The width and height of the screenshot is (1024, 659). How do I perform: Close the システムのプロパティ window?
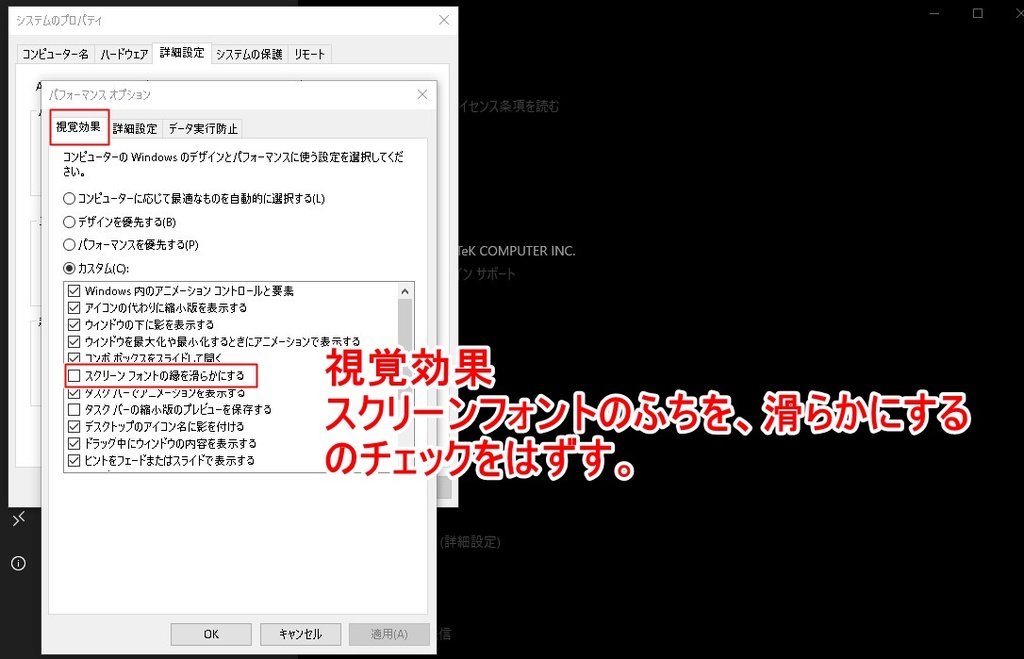[x=444, y=20]
